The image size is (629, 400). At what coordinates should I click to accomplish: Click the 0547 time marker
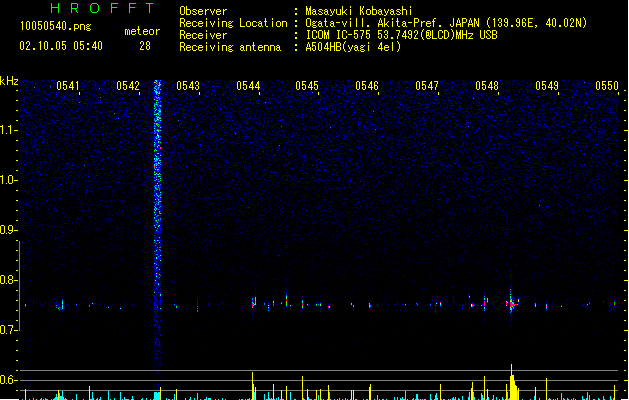coord(427,86)
